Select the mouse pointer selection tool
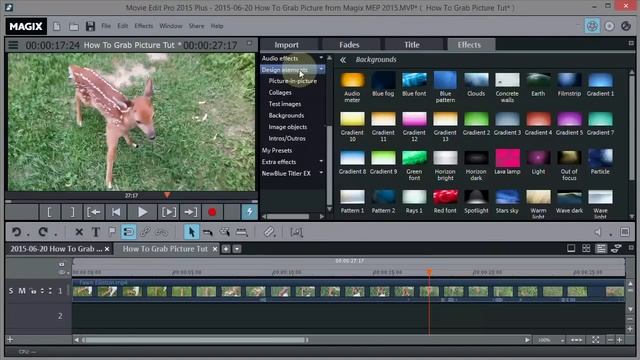 click(191, 232)
